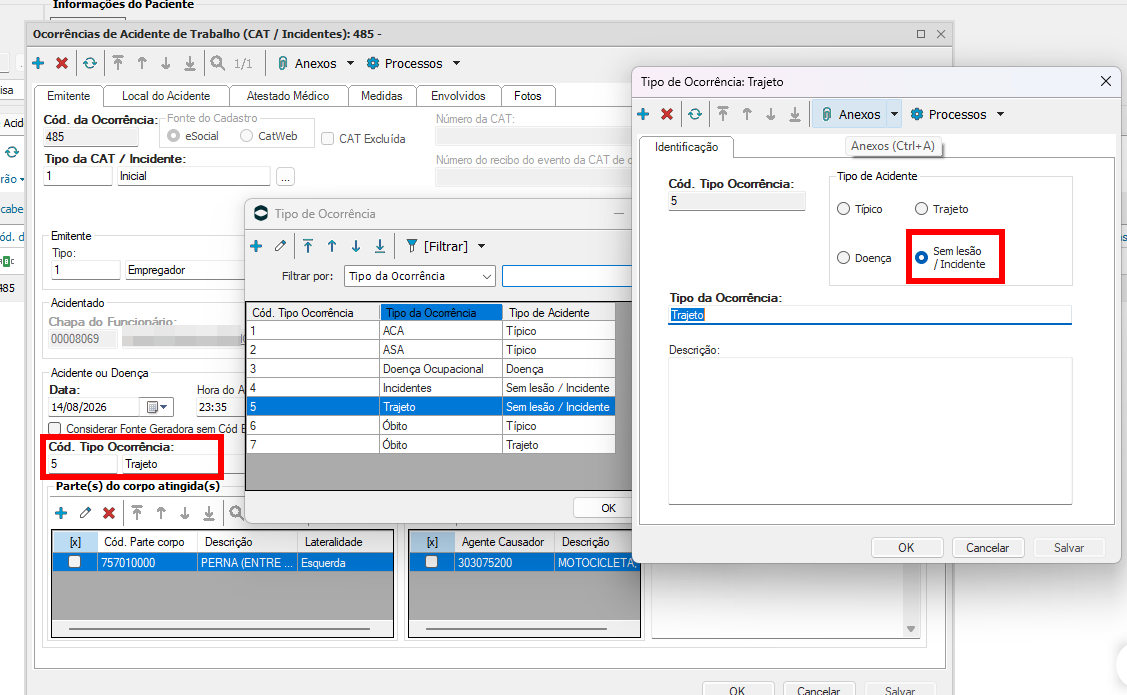Switch to Local do Acidente tab

coord(166,96)
